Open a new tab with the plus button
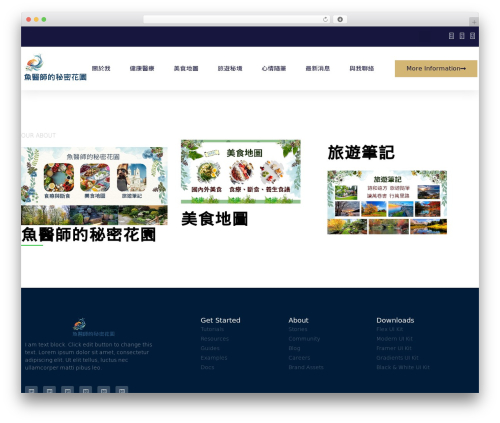Viewport: 500px width, 423px height. click(474, 22)
